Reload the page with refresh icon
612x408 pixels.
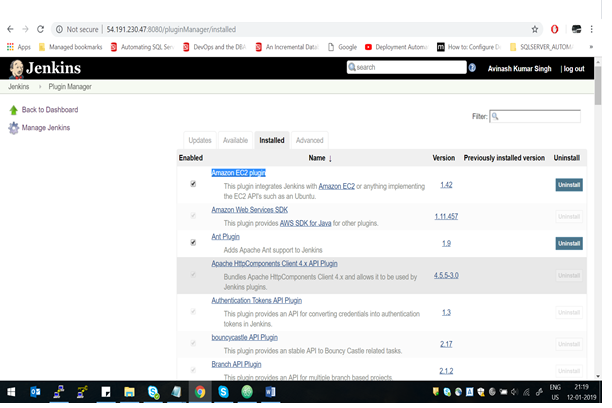point(41,29)
